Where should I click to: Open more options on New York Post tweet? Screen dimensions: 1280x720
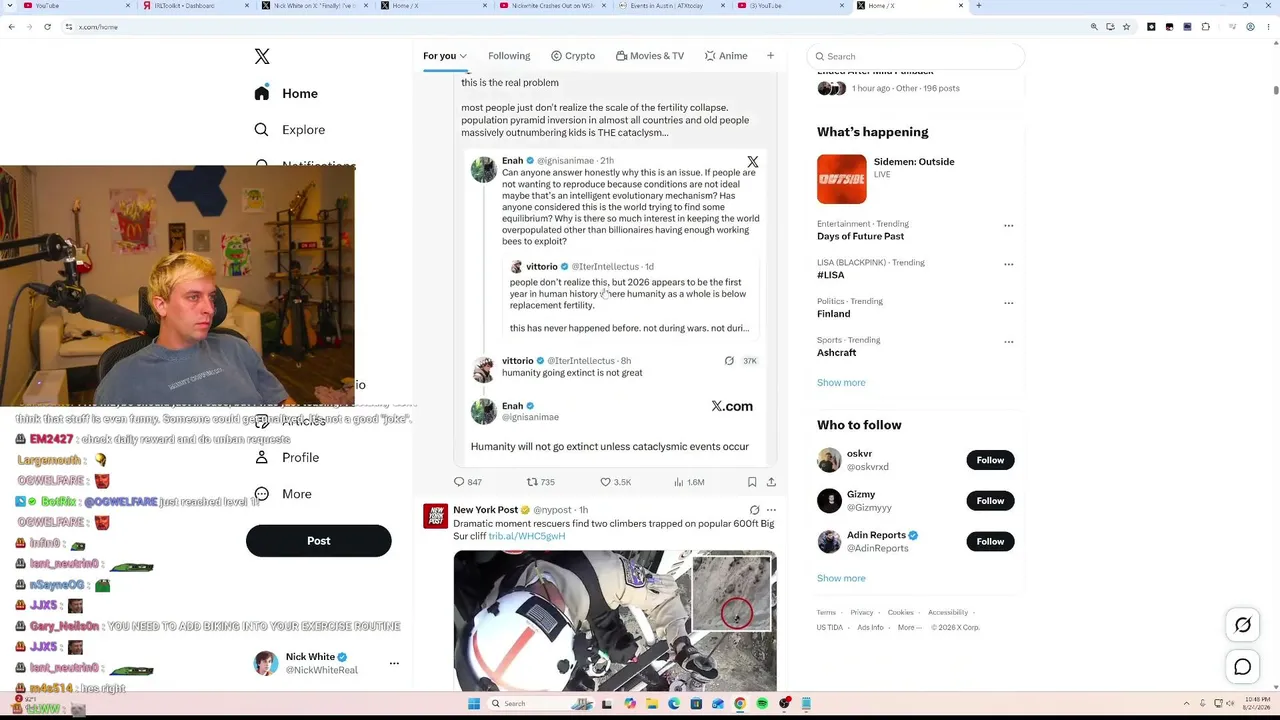[x=771, y=510]
